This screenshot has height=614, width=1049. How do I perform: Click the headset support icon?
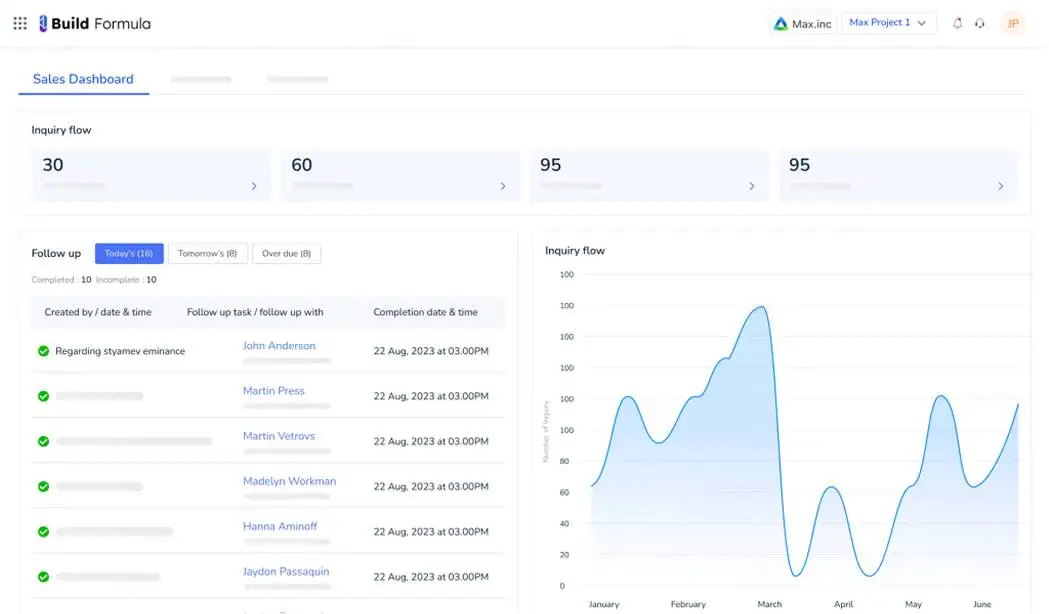(980, 23)
